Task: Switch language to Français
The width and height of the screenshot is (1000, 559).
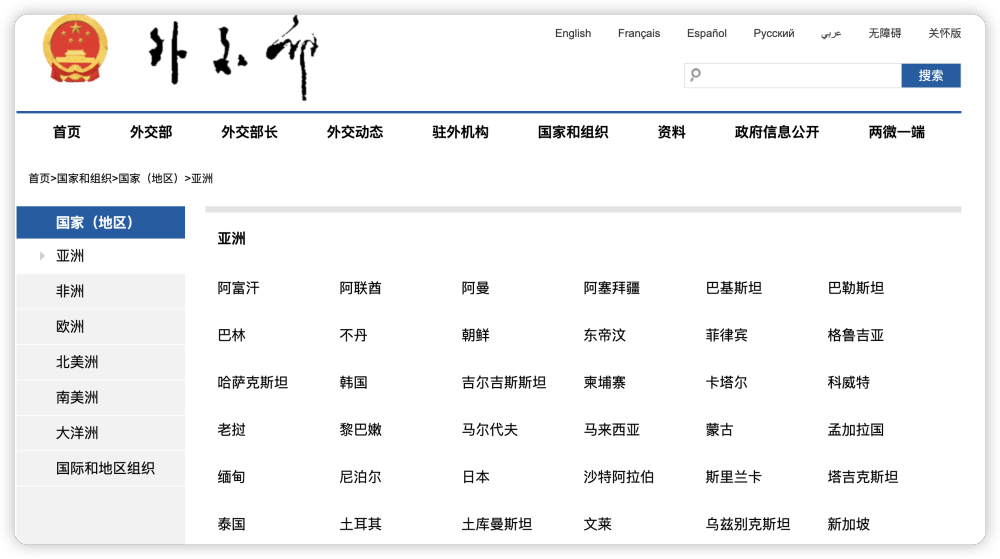Action: pyautogui.click(x=639, y=33)
